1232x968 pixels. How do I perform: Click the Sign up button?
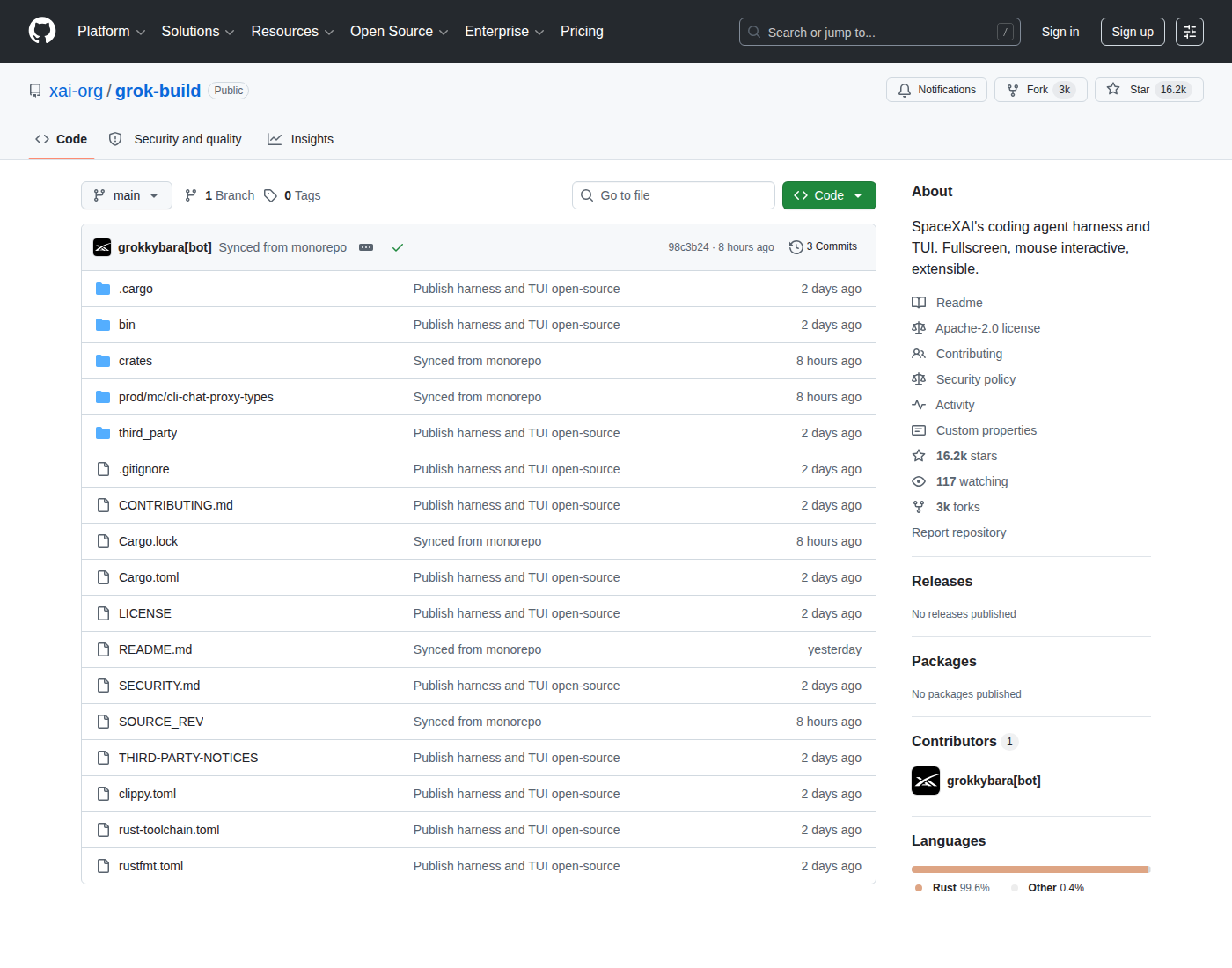click(x=1133, y=32)
